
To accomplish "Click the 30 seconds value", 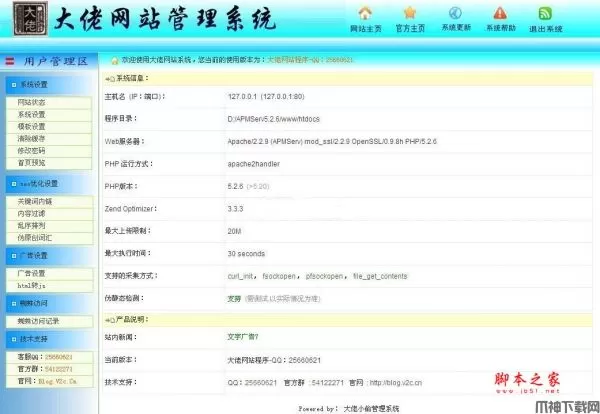I will click(246, 254).
